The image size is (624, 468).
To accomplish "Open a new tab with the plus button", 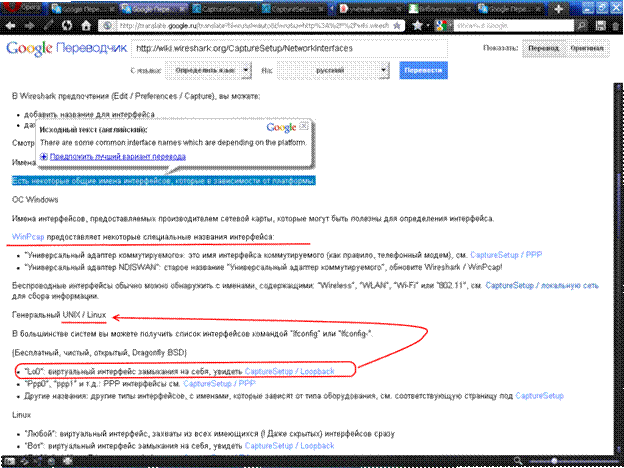I will [558, 9].
